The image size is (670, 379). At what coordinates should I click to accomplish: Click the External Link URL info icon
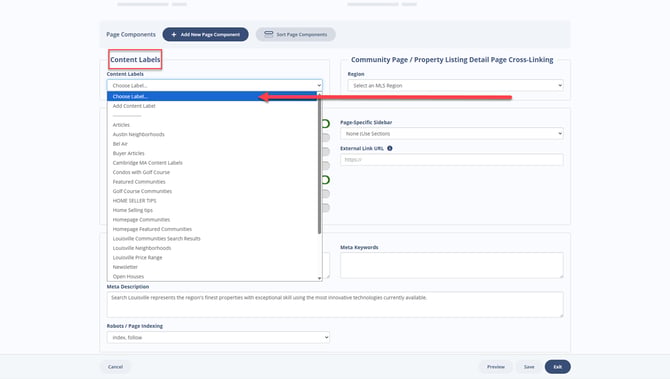coord(390,148)
